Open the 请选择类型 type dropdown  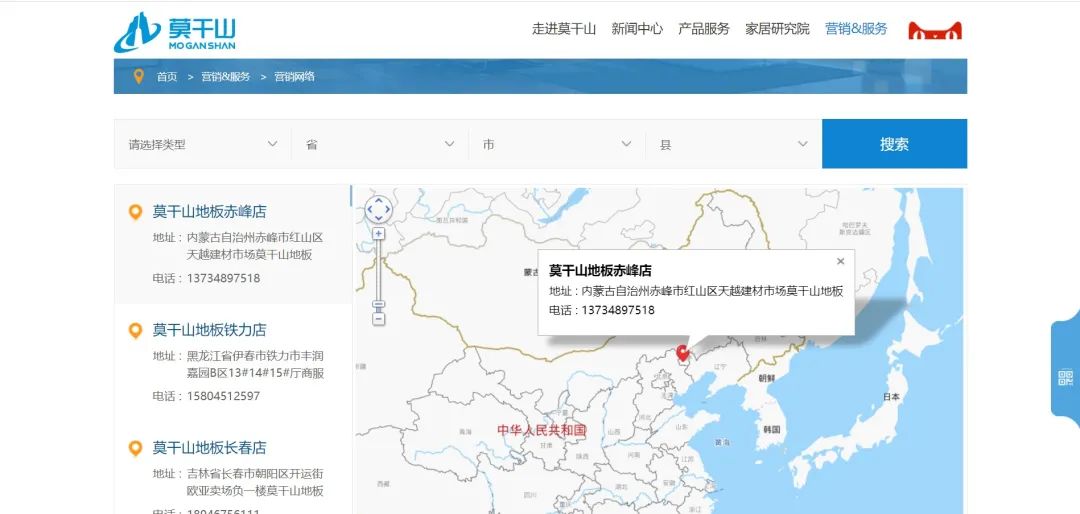coord(202,144)
